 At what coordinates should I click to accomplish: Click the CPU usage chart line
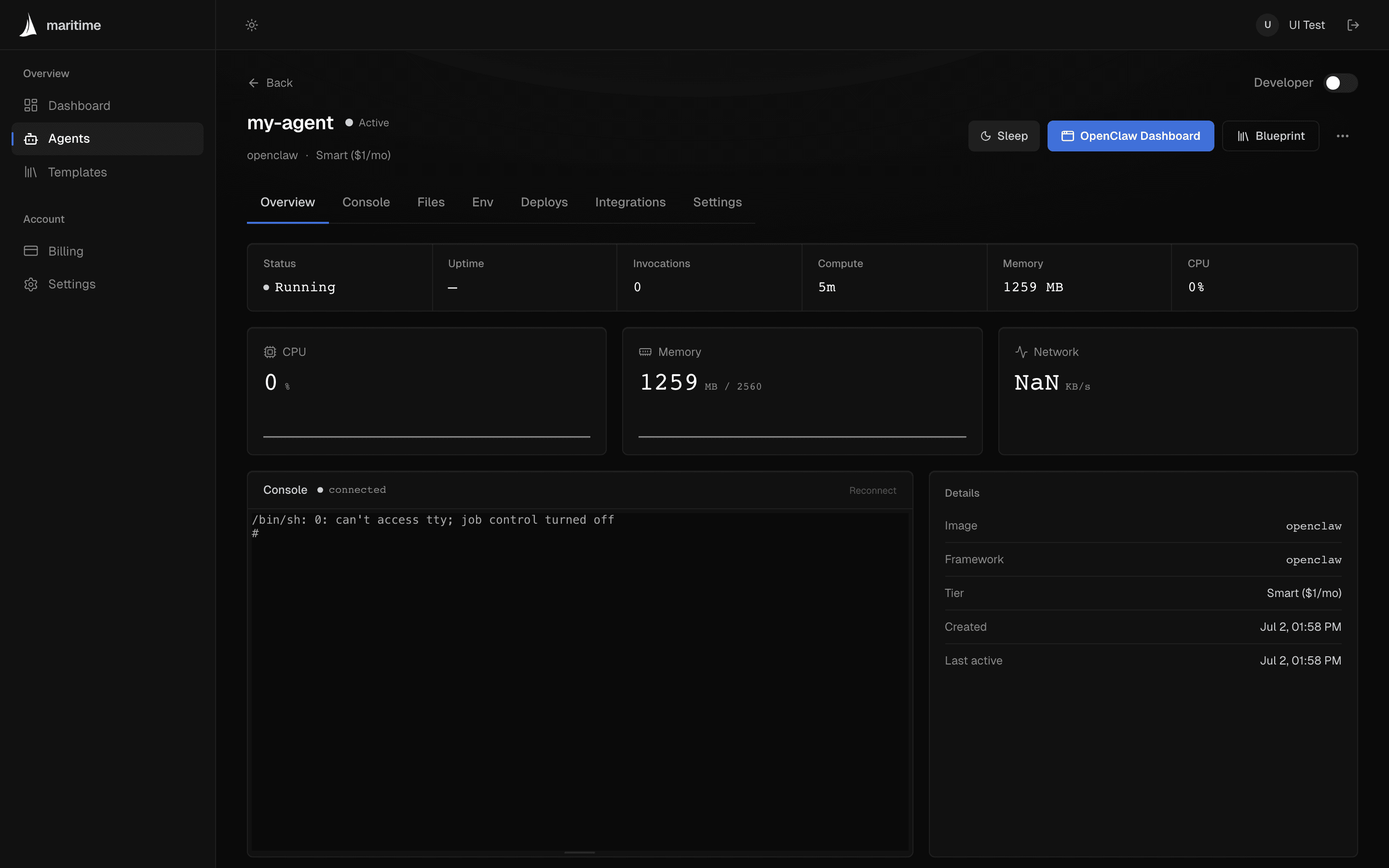pyautogui.click(x=426, y=437)
